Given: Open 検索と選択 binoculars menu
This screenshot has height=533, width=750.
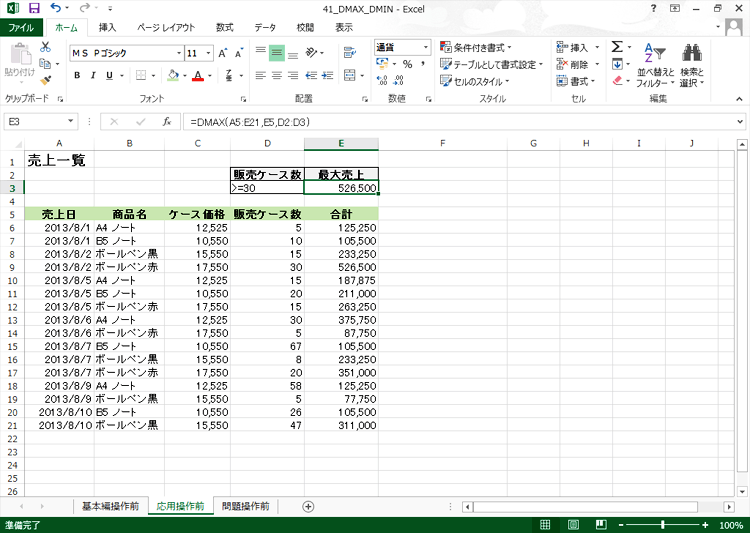Looking at the screenshot, I should [692, 65].
